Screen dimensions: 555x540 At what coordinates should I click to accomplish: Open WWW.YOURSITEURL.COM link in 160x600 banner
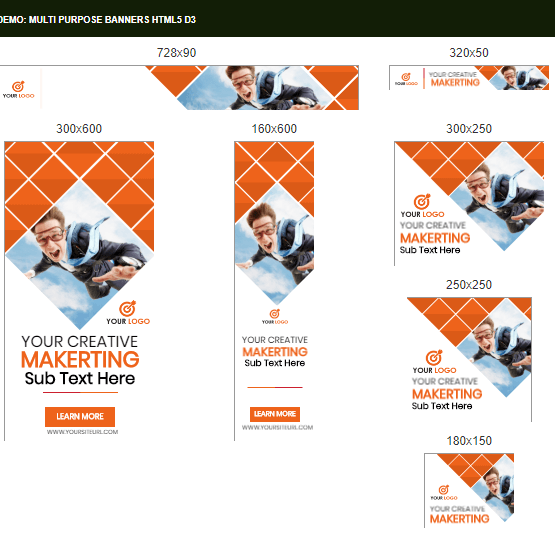click(278, 427)
